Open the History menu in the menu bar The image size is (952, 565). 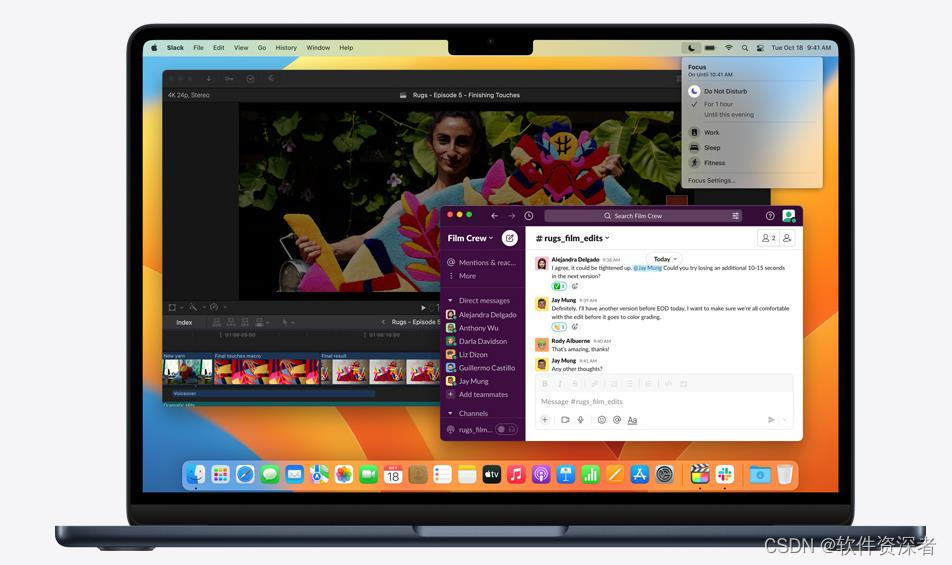click(x=286, y=47)
